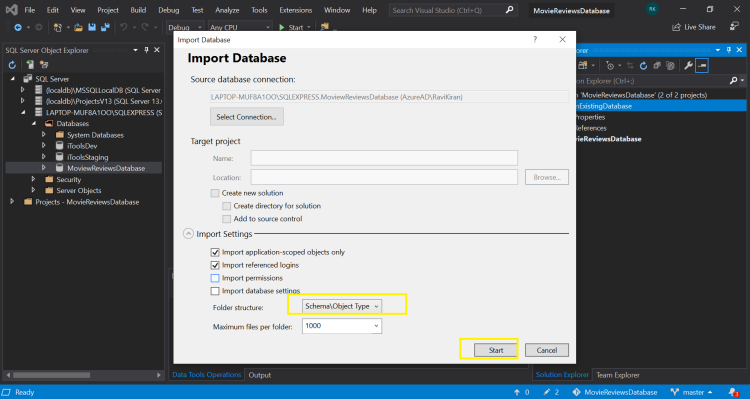Open the Extensions menu
Viewport: 750px width, 399px height.
click(x=296, y=10)
